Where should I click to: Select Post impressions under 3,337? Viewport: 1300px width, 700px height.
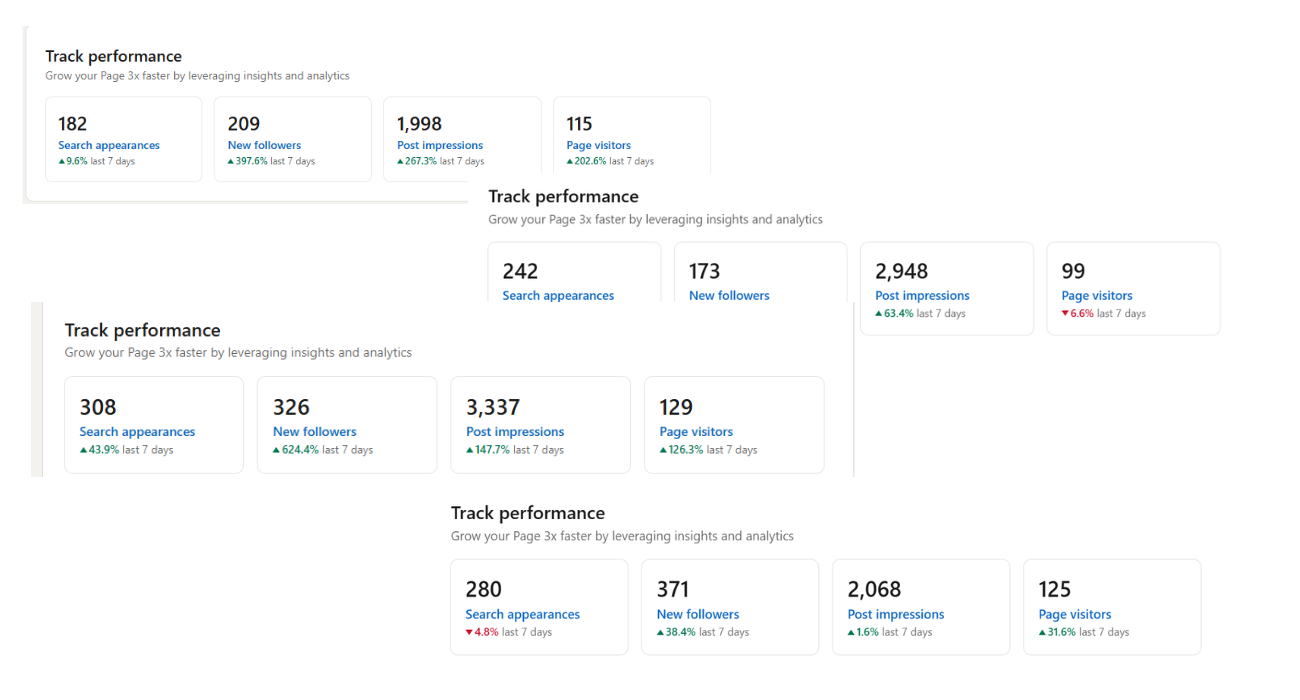515,432
